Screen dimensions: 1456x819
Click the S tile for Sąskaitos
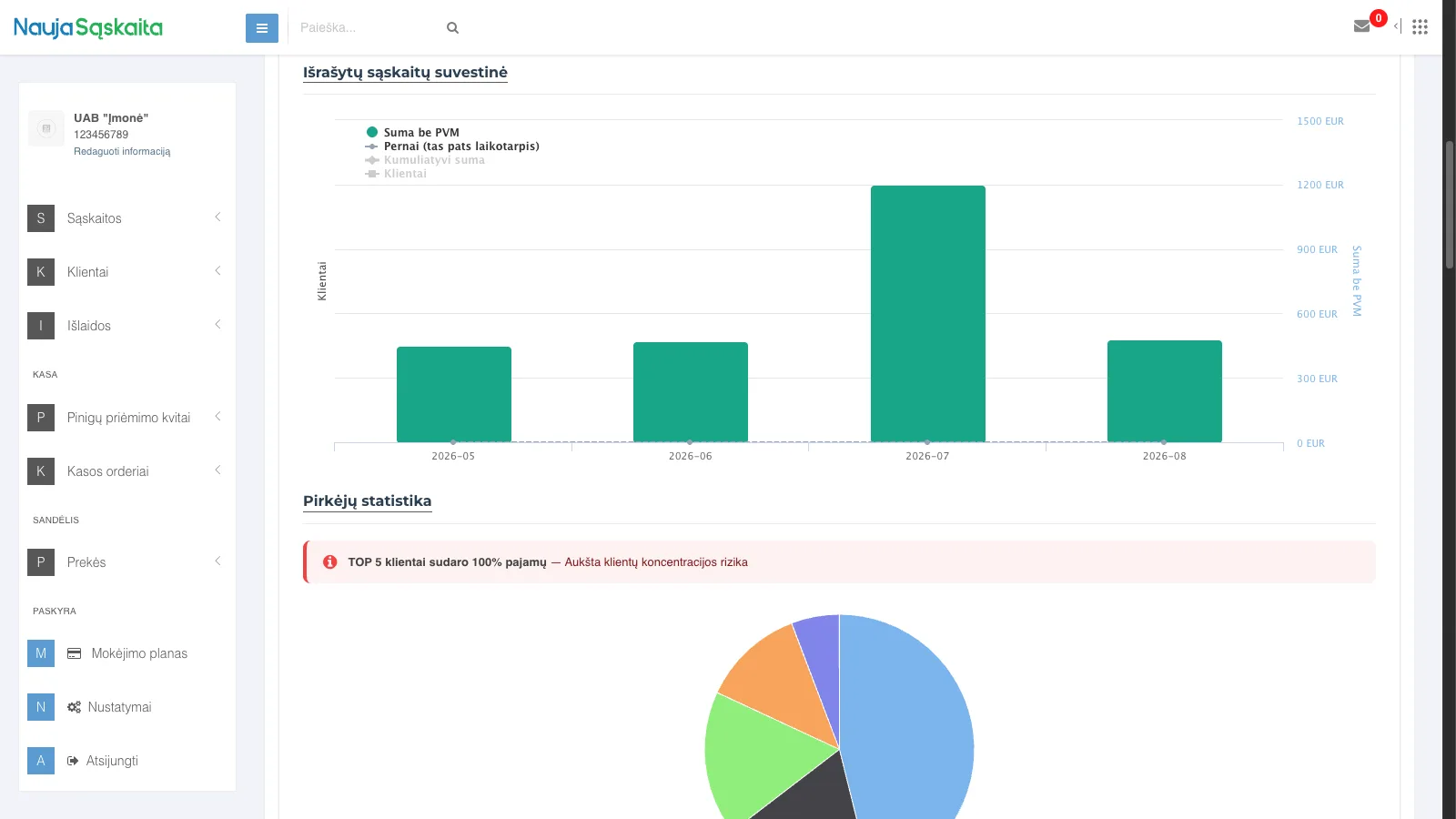pyautogui.click(x=41, y=218)
